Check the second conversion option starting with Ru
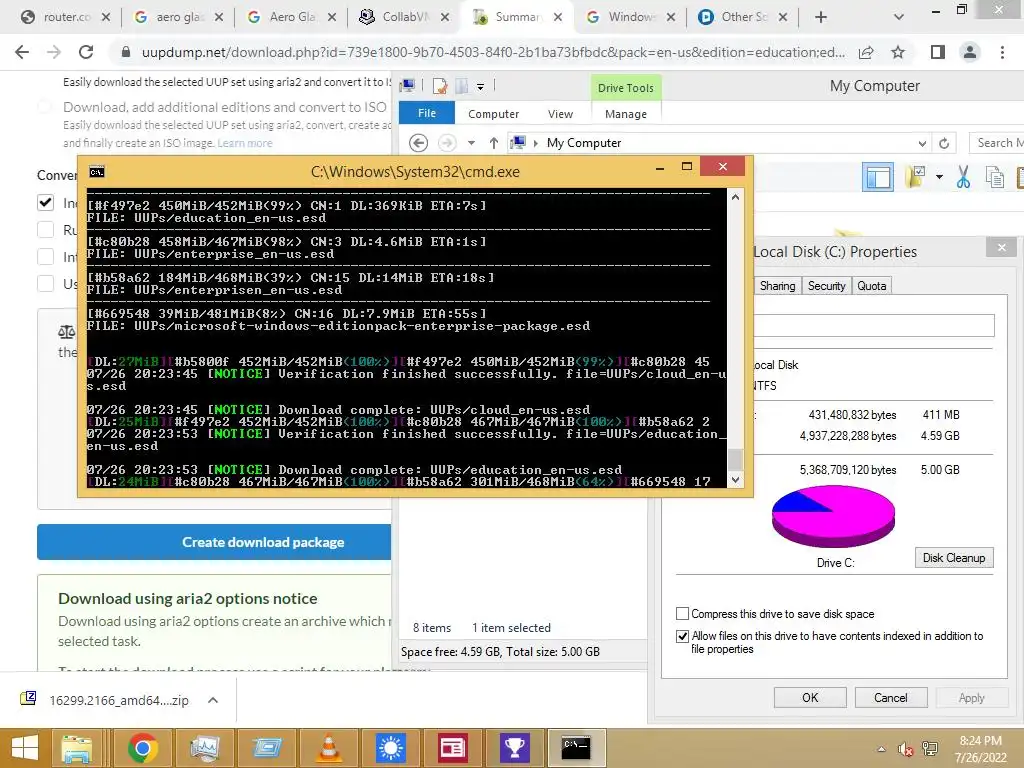The height and width of the screenshot is (768, 1024). 45,230
